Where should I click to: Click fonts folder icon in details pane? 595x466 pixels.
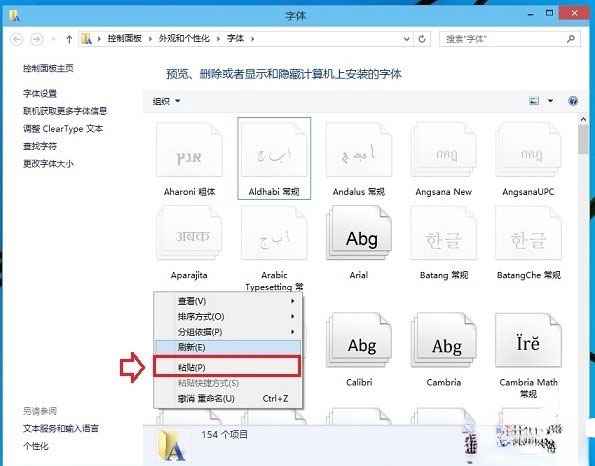[172, 445]
